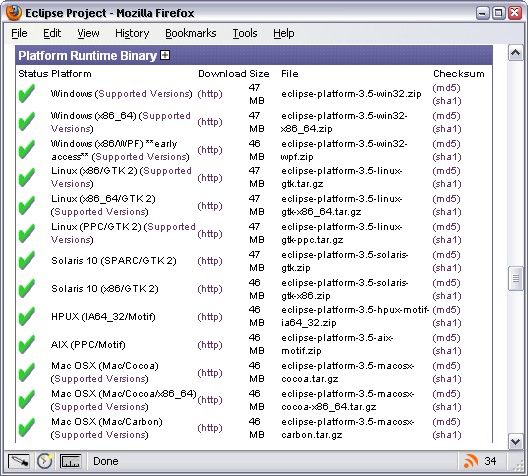The image size is (528, 476).
Task: Click file name eclipse-platform-3.5-win32.zip
Action: 351,94
